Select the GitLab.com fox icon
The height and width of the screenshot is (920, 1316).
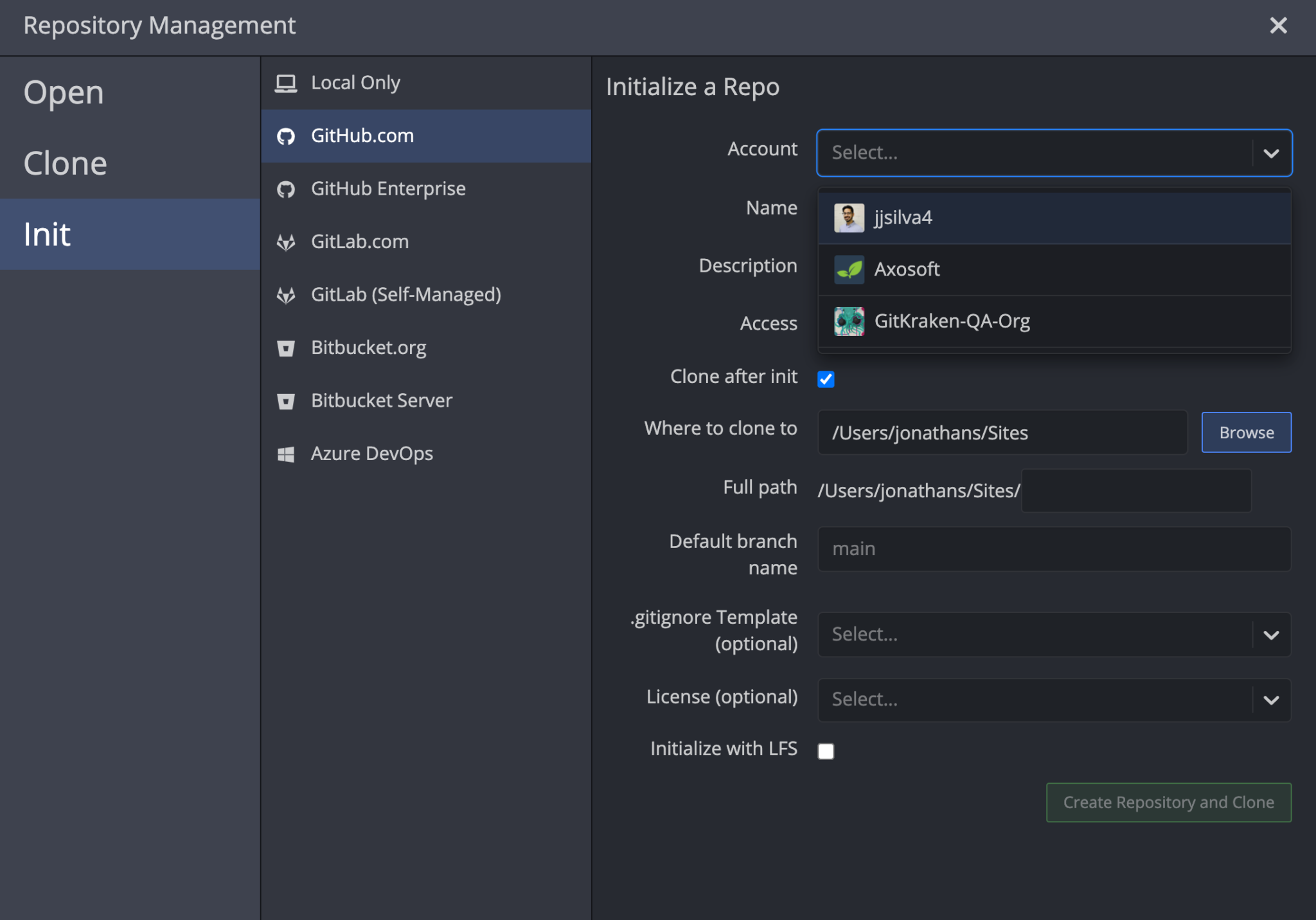[287, 242]
